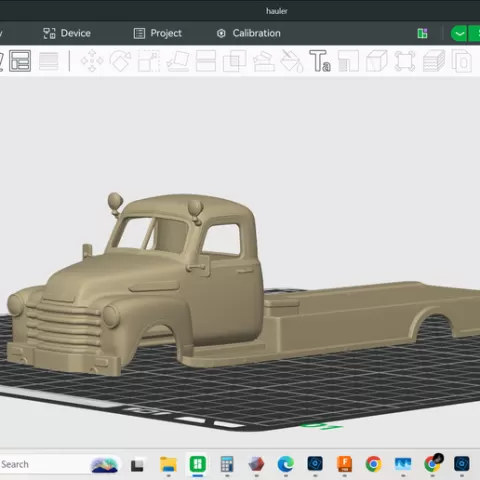Open the Calibration tab
This screenshot has height=480, width=480.
249,33
